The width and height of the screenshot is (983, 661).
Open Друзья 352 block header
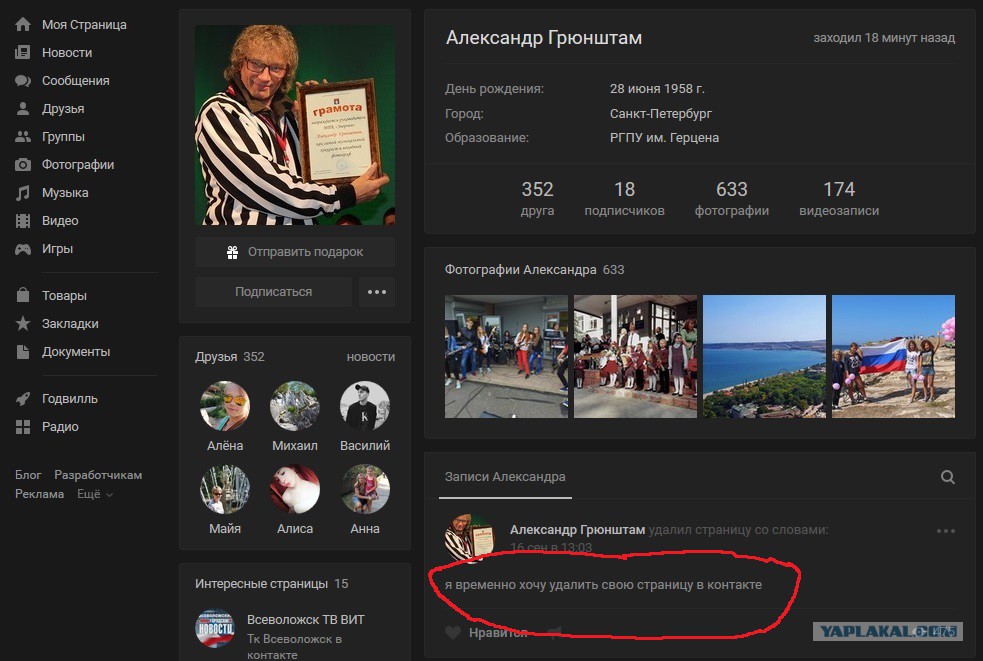[x=229, y=357]
